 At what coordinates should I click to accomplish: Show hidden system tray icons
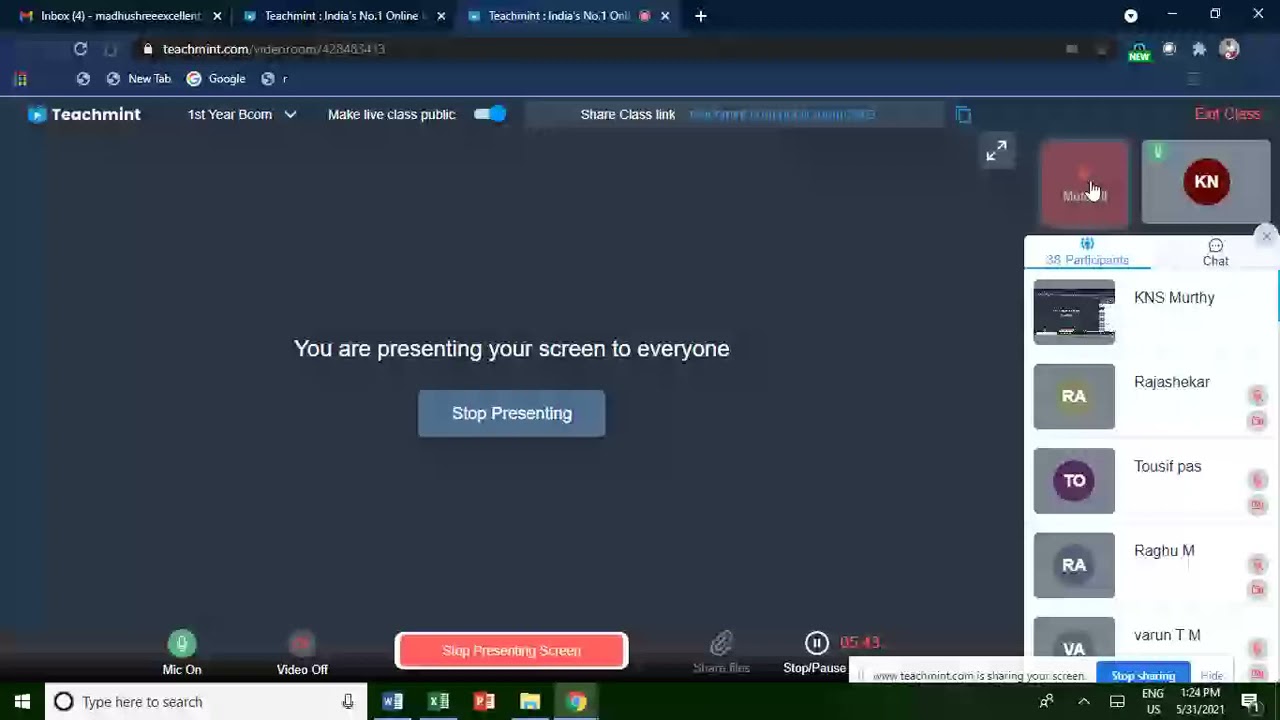tap(1084, 702)
